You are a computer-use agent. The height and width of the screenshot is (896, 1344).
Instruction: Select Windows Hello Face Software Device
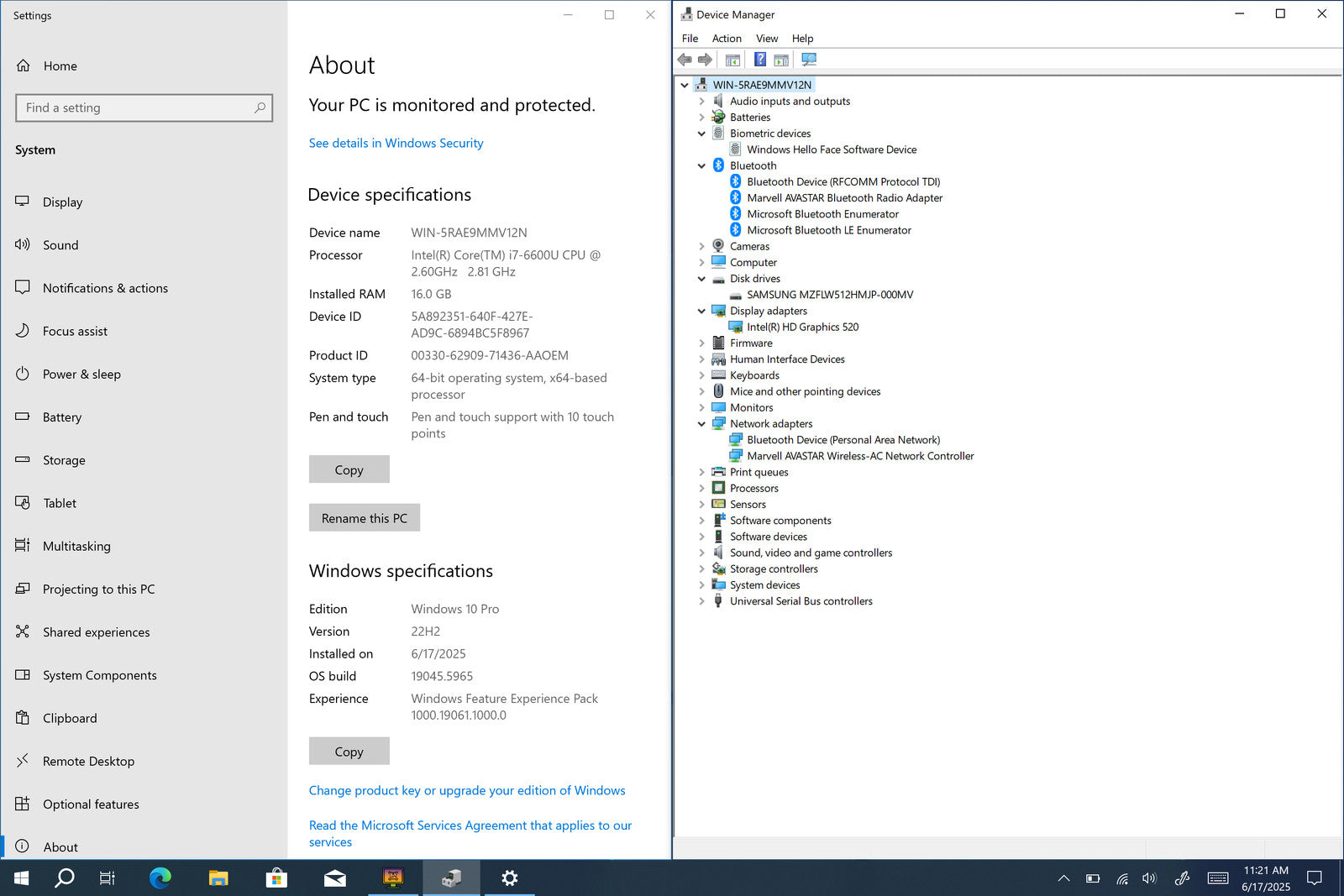pos(832,149)
